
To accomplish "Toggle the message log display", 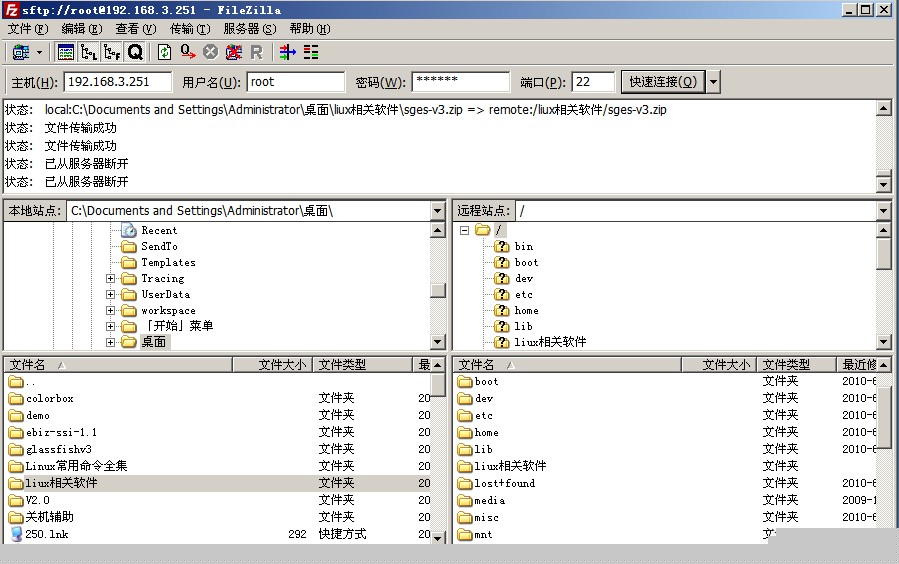I will pos(66,53).
